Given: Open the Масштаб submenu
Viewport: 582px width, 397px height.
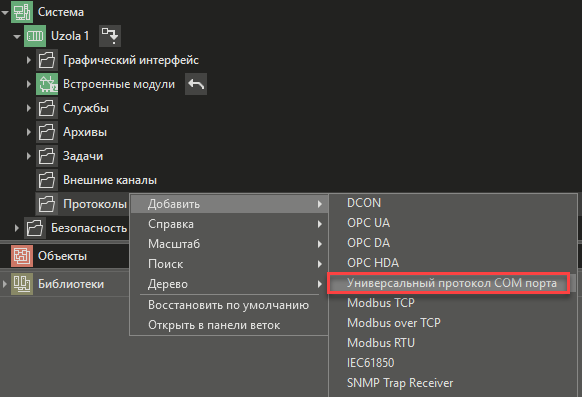Looking at the screenshot, I should tap(229, 244).
